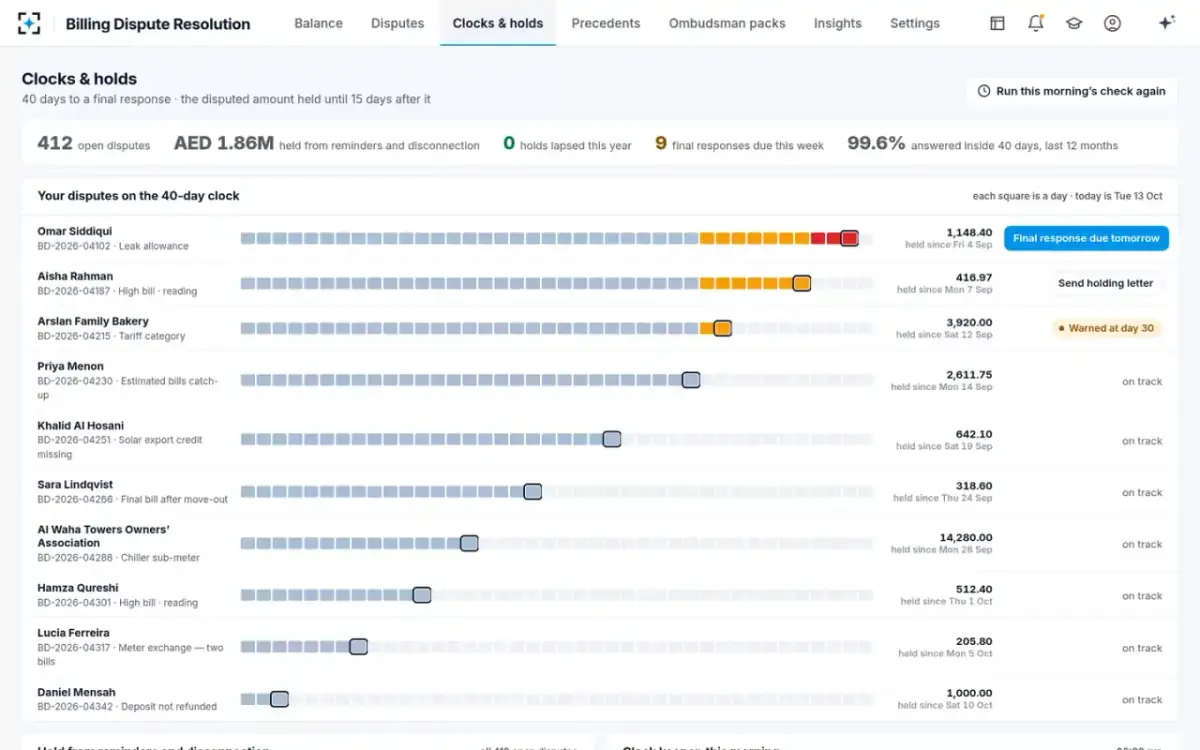Launch the sparkle AI assistant icon

point(1166,23)
